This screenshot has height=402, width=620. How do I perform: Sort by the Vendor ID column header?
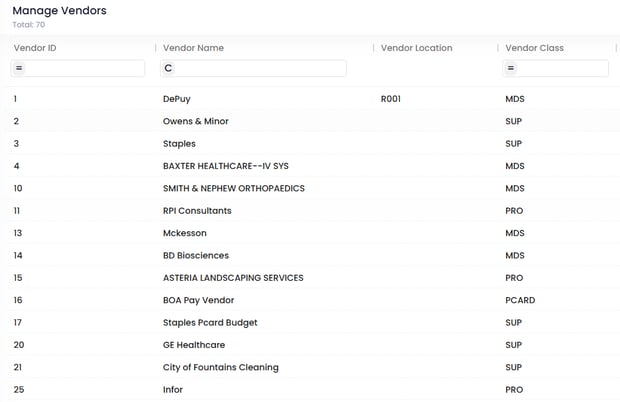(x=35, y=48)
